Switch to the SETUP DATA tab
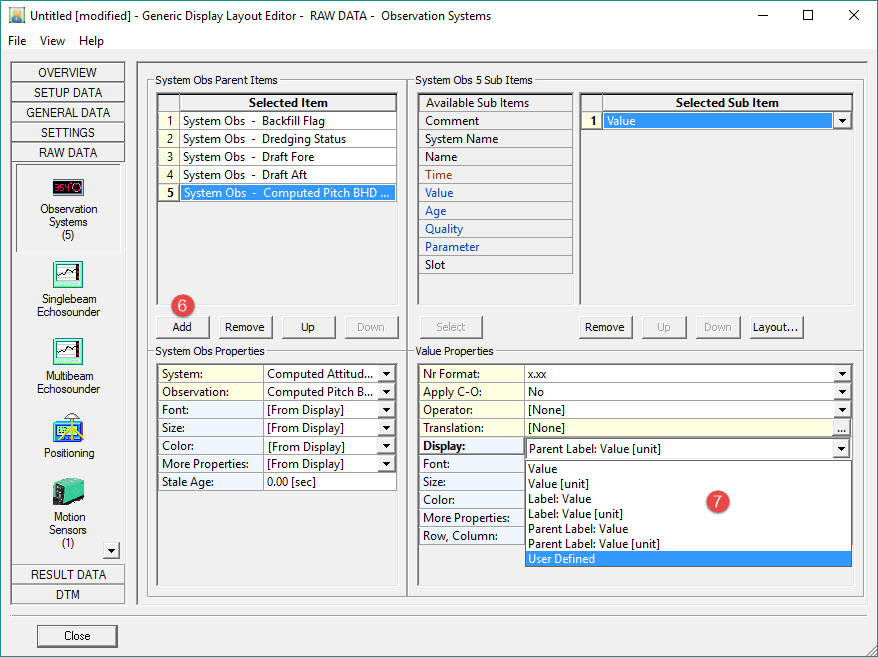Viewport: 878px width, 657px height. coord(68,93)
